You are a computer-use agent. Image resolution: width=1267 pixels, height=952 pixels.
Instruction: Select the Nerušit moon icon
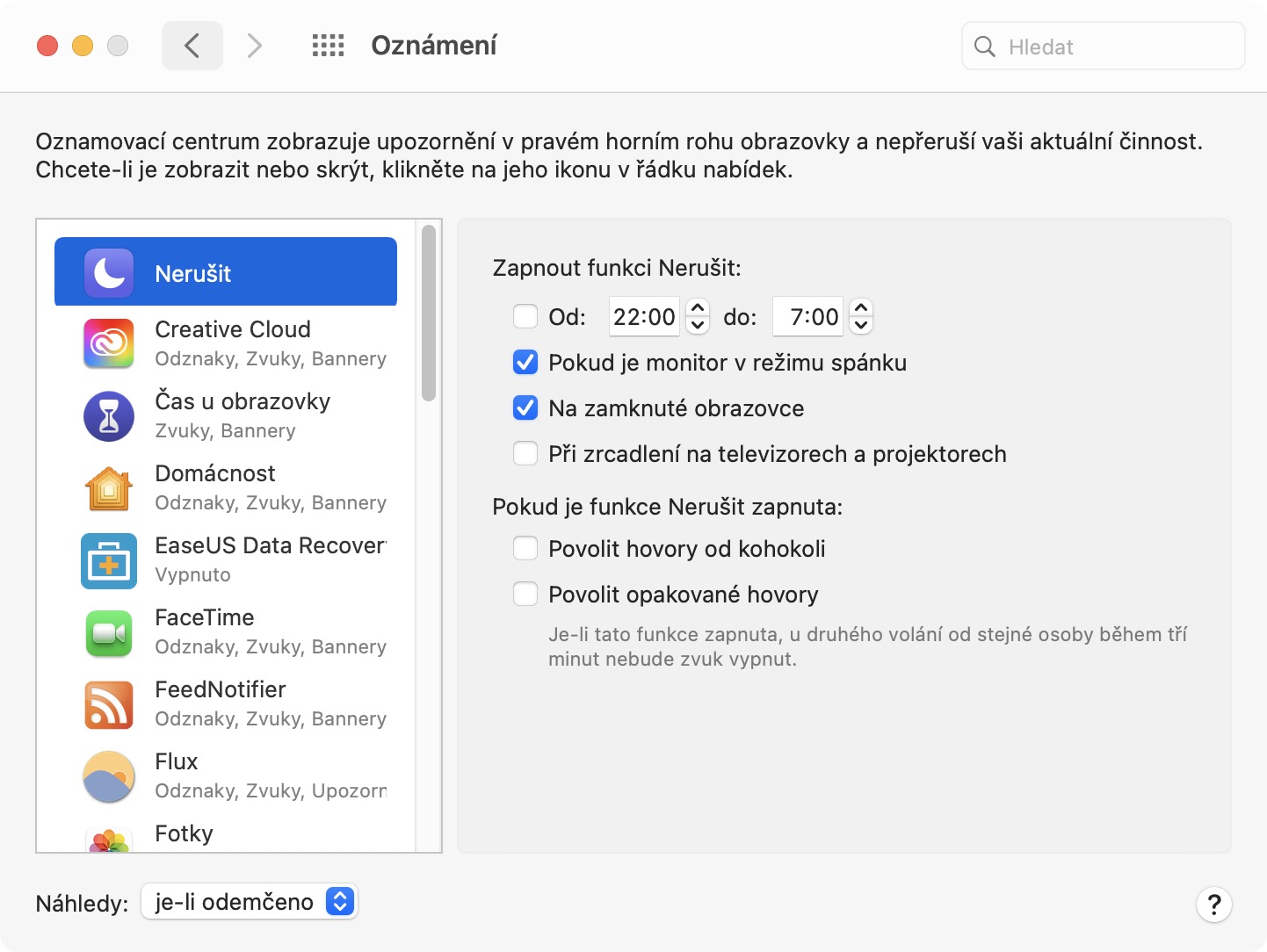pos(109,272)
